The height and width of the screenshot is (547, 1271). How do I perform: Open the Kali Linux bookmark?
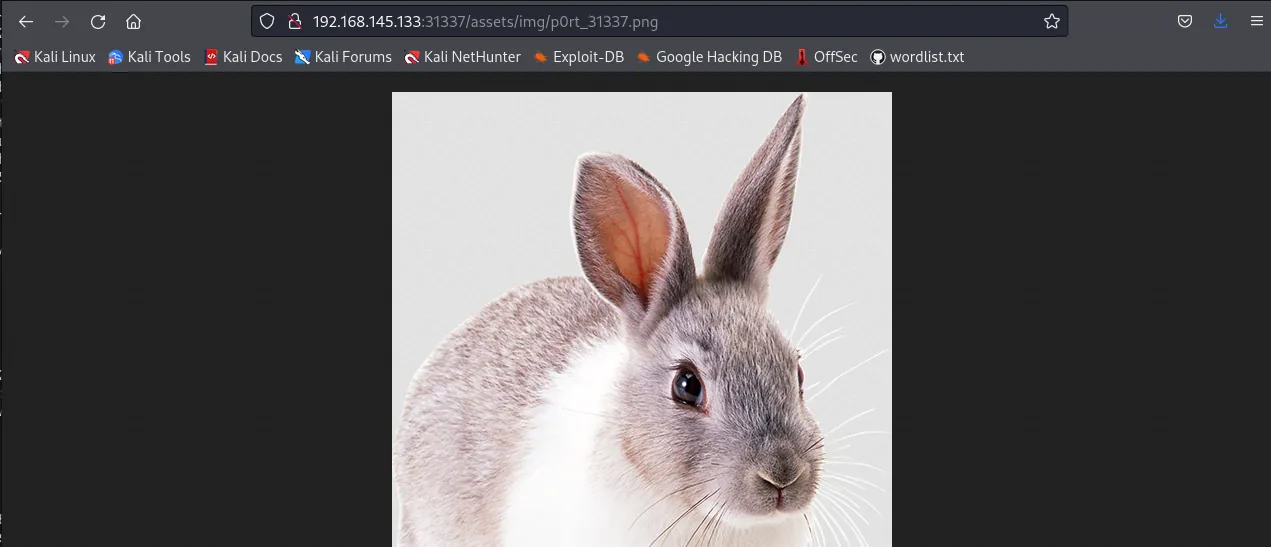(55, 57)
